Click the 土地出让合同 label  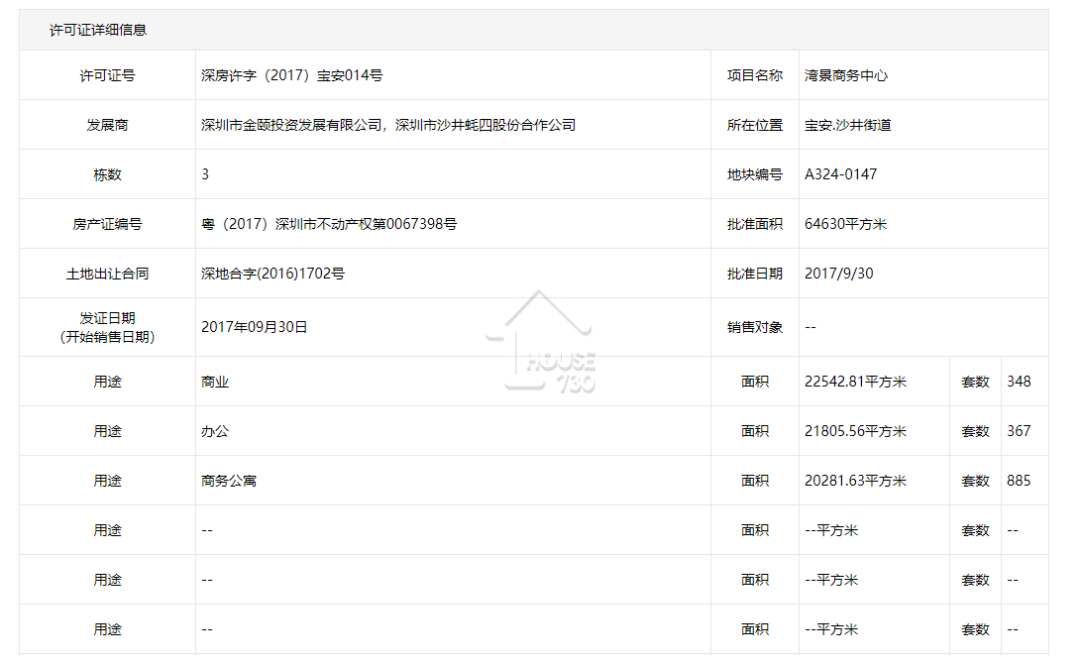point(107,274)
